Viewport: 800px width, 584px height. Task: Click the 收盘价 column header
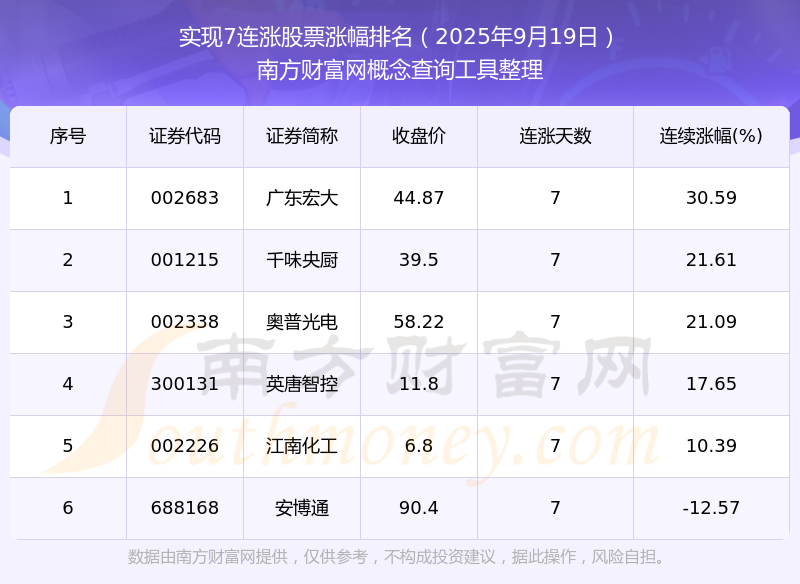click(419, 136)
